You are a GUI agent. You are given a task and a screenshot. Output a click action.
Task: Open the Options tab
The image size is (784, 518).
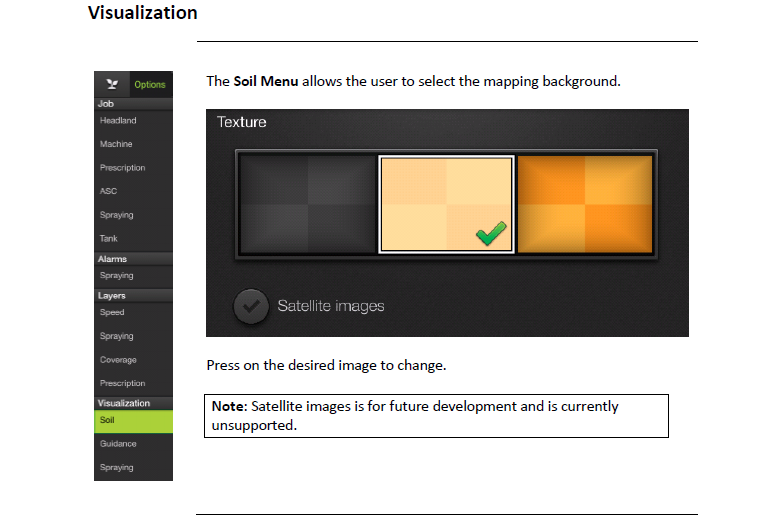[x=150, y=84]
